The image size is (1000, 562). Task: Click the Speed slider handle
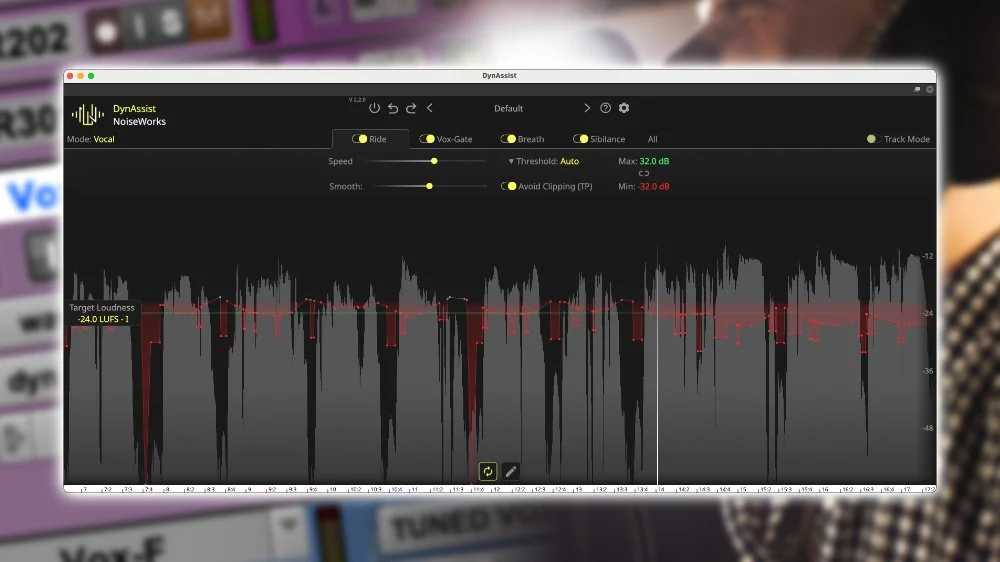(434, 161)
